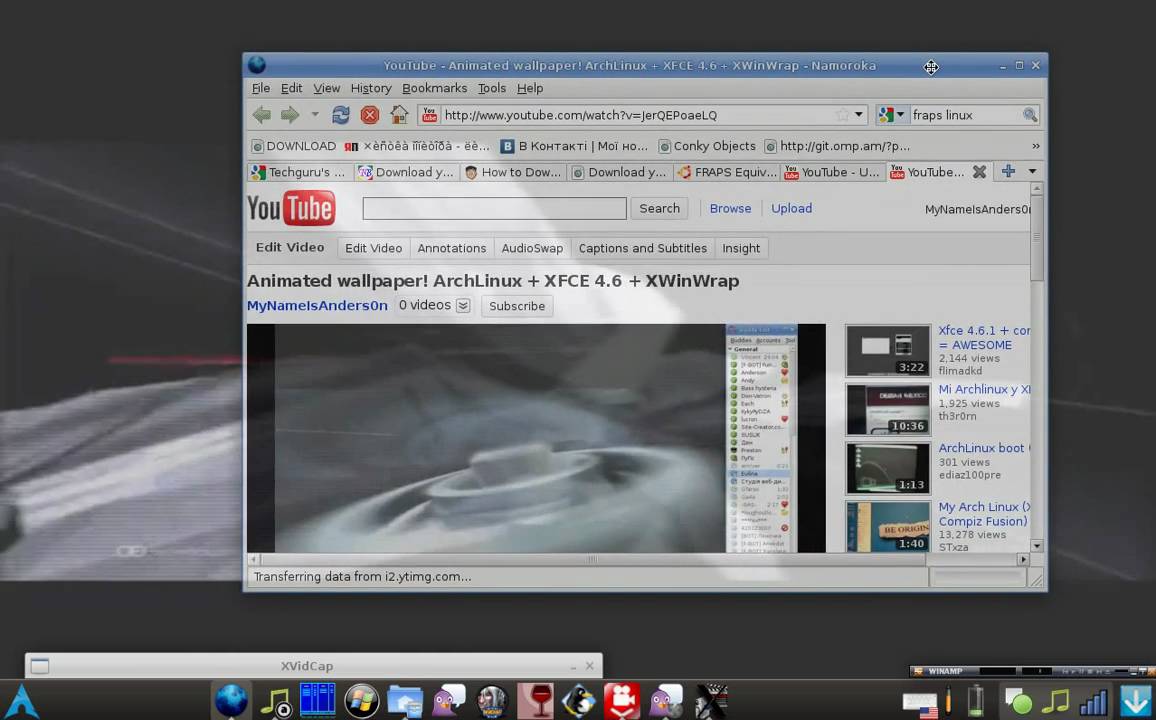Click the search magnifier in the fraps linux box
Viewport: 1156px width, 720px height.
[1030, 115]
